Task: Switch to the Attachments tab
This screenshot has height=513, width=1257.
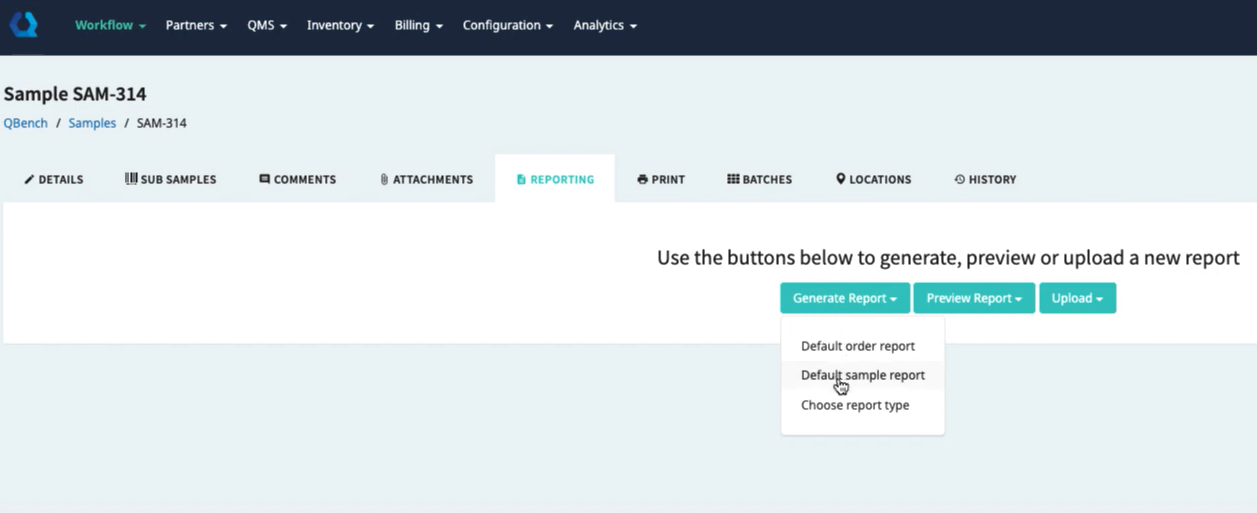Action: click(x=427, y=179)
